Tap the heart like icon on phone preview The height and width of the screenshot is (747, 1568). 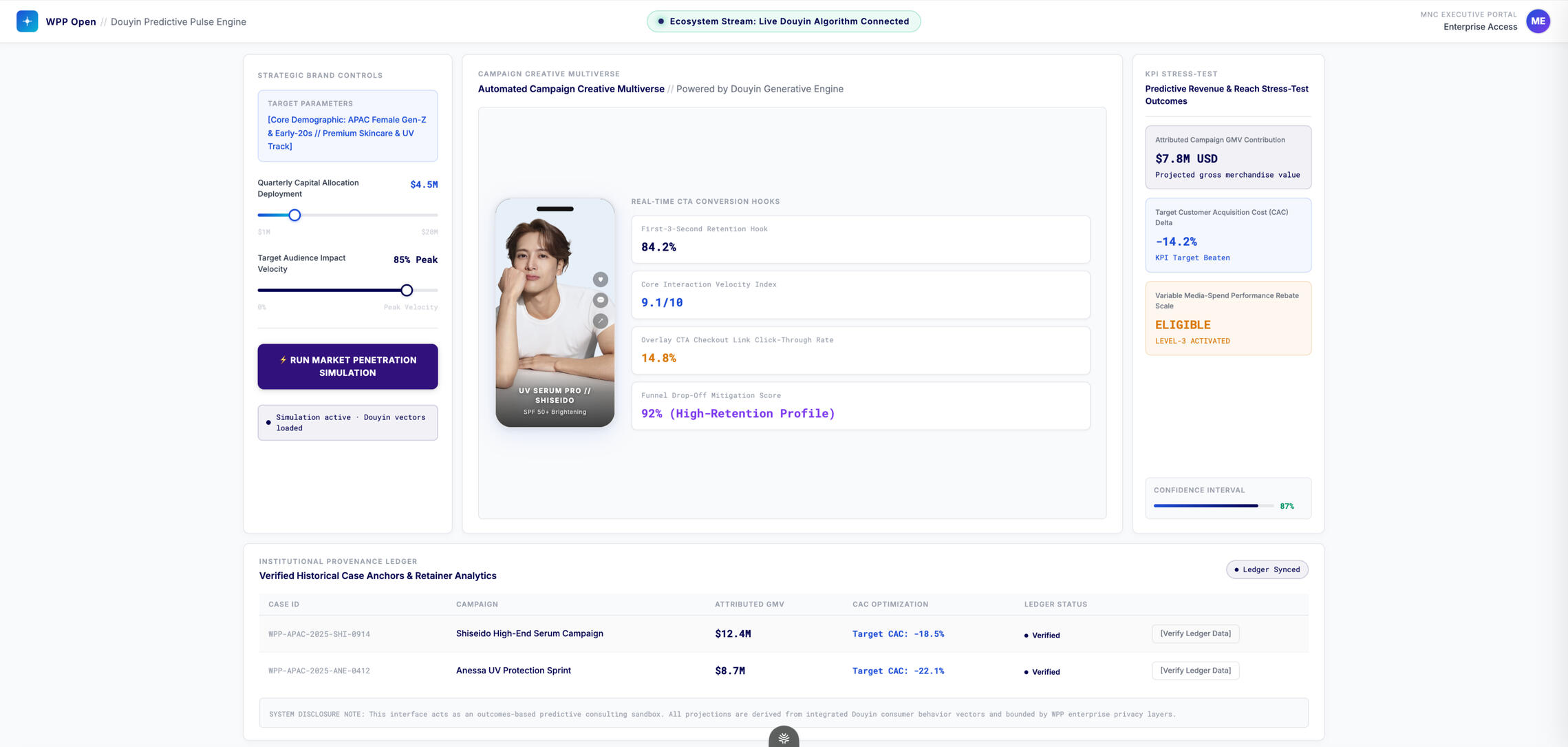tap(601, 280)
